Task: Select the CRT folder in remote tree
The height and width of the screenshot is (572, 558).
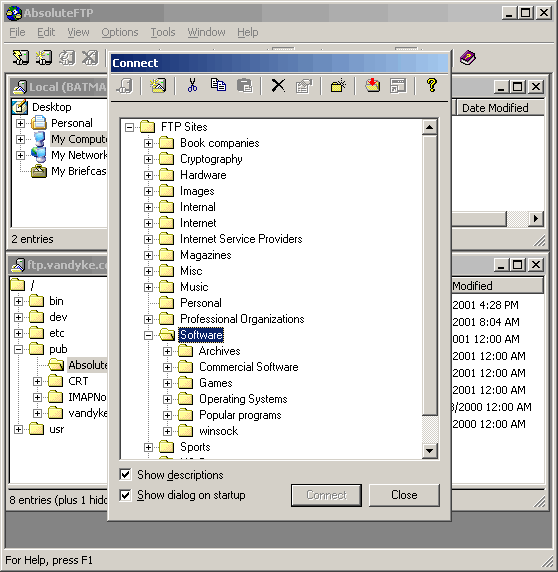Action: 78,381
